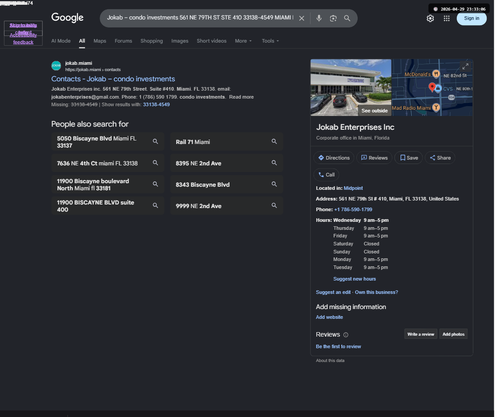Image resolution: width=500 pixels, height=417 pixels.
Task: Open the Short videos tab
Action: point(211,41)
